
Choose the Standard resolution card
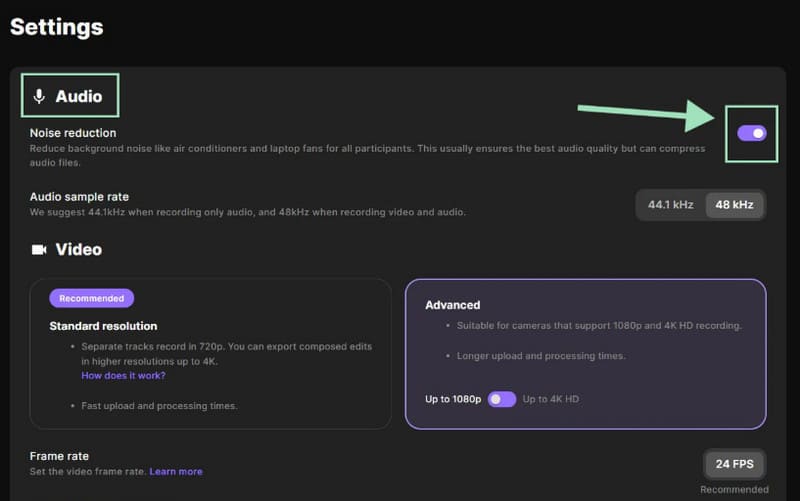pyautogui.click(x=210, y=353)
